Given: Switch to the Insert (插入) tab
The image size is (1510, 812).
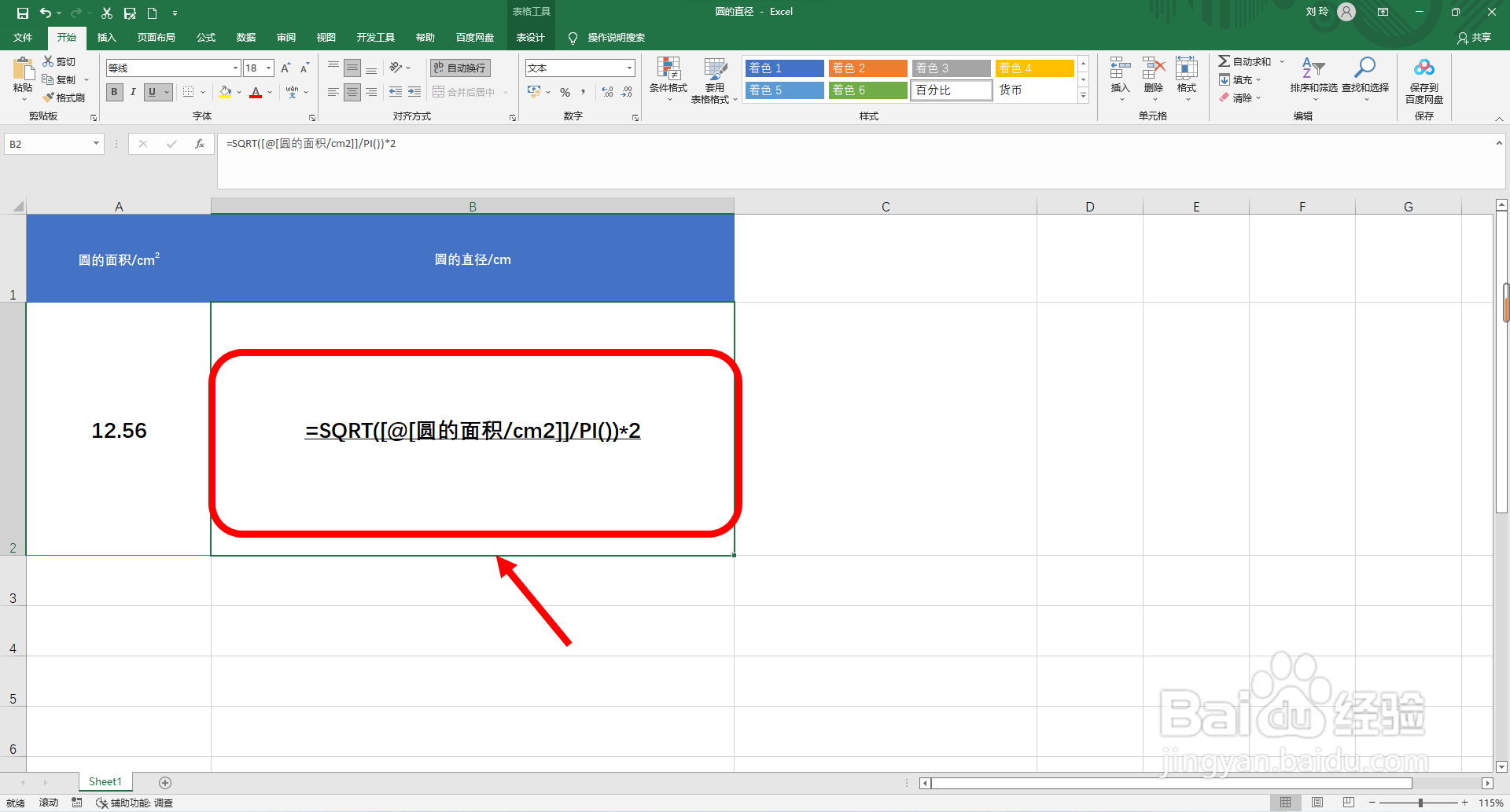Looking at the screenshot, I should point(106,37).
